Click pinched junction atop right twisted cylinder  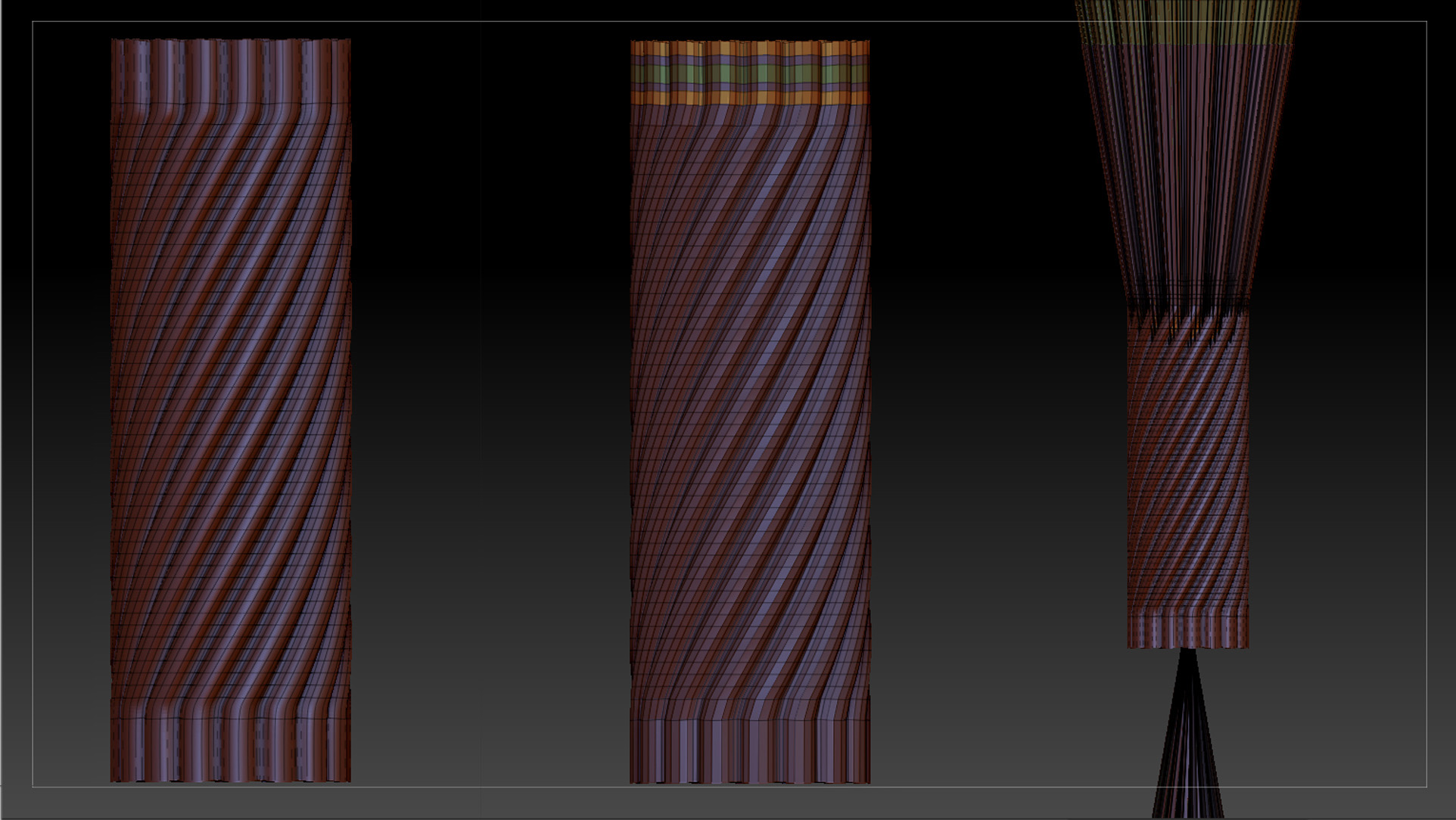pos(1187,309)
